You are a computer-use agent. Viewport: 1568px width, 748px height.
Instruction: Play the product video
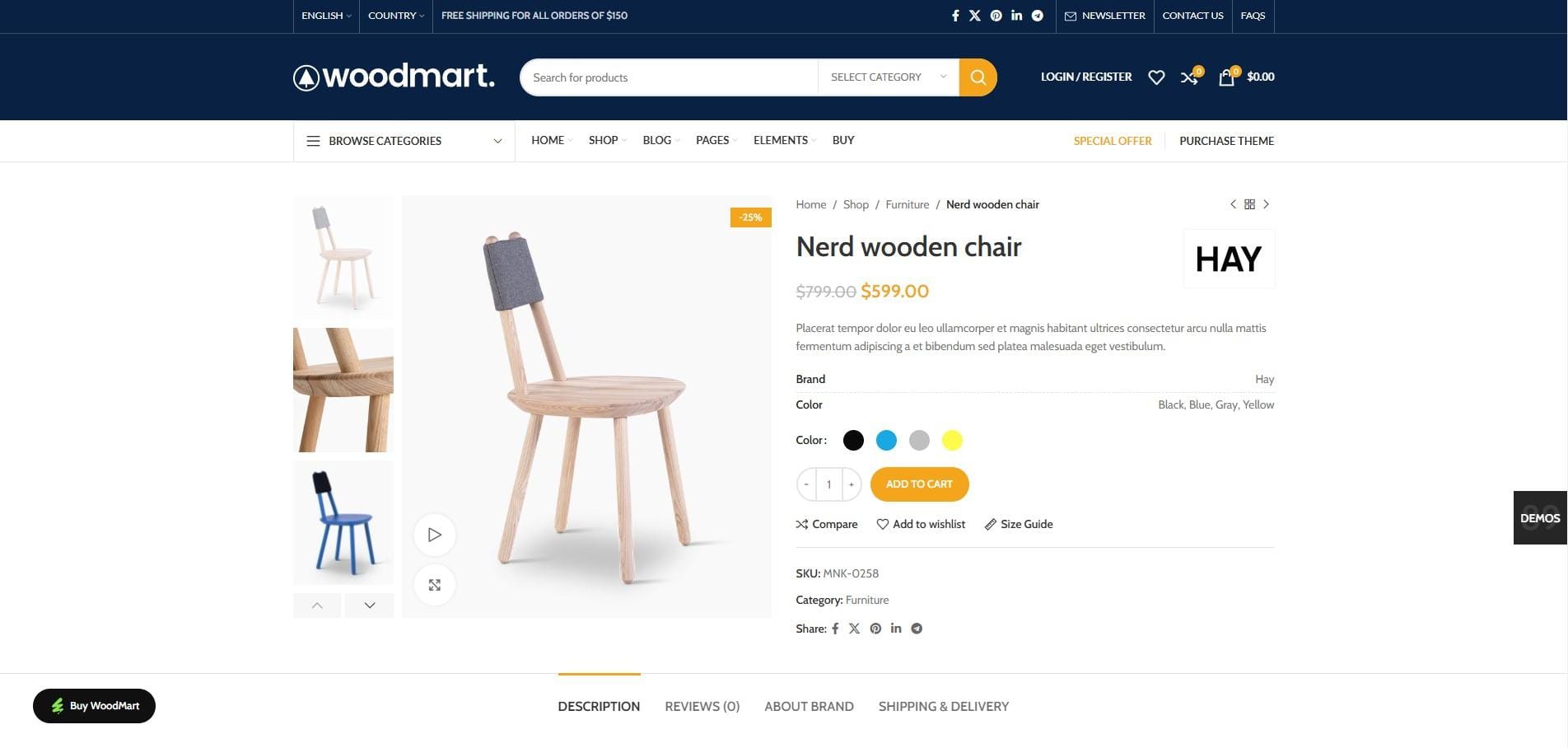click(x=435, y=535)
